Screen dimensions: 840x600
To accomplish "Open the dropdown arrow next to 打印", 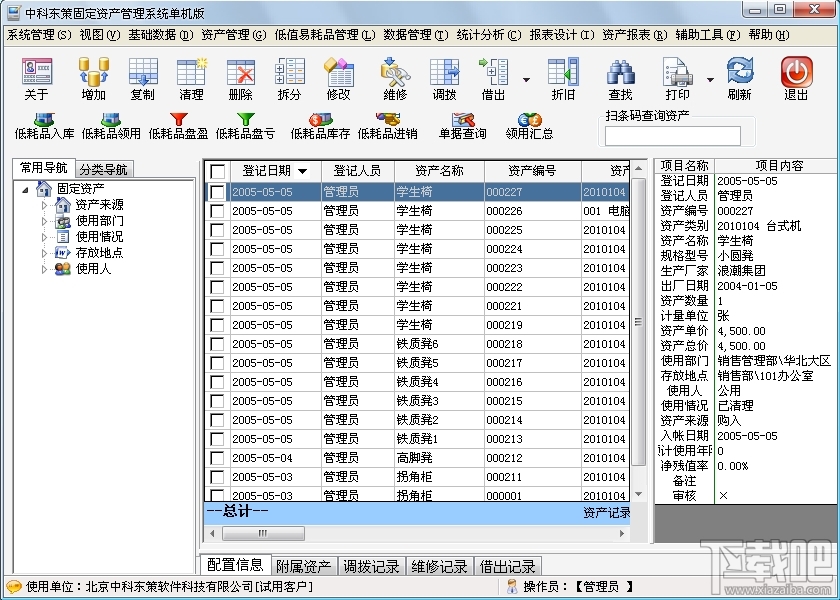I will pyautogui.click(x=710, y=80).
